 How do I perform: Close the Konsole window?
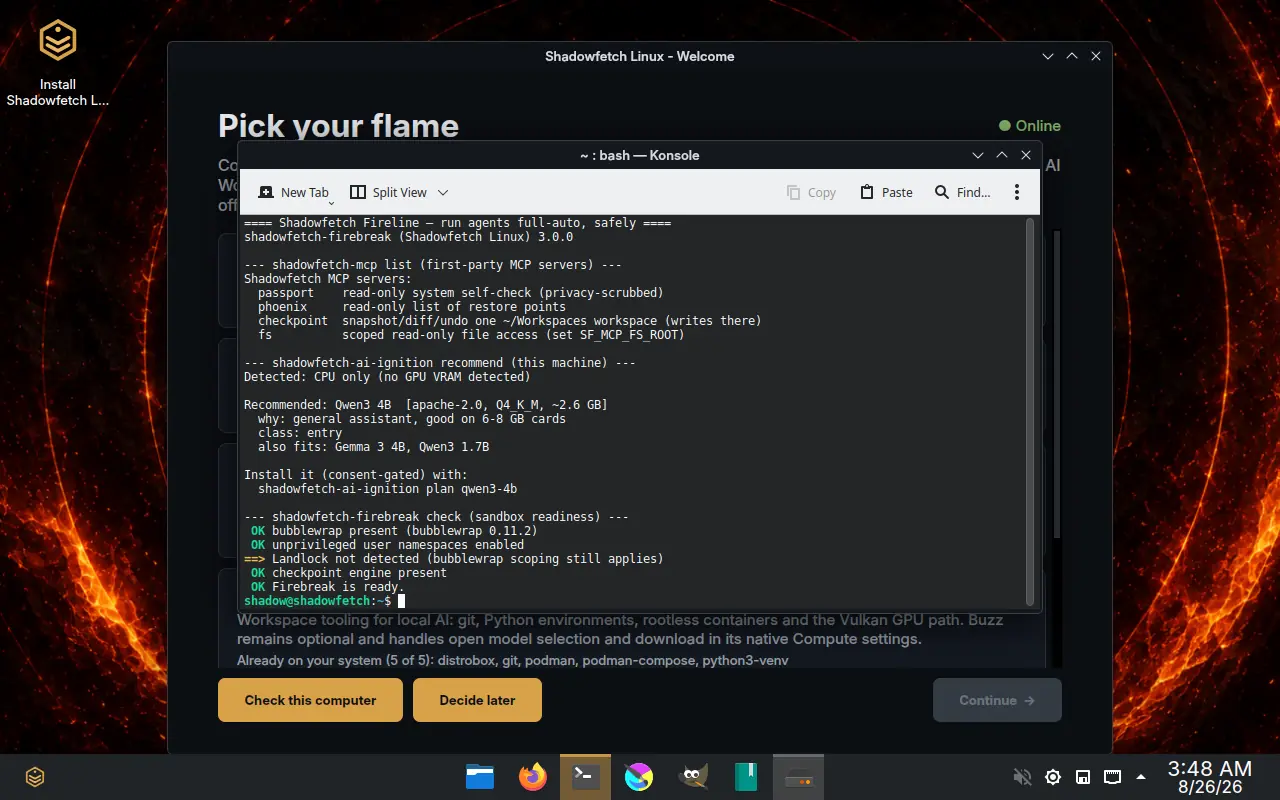[1026, 155]
